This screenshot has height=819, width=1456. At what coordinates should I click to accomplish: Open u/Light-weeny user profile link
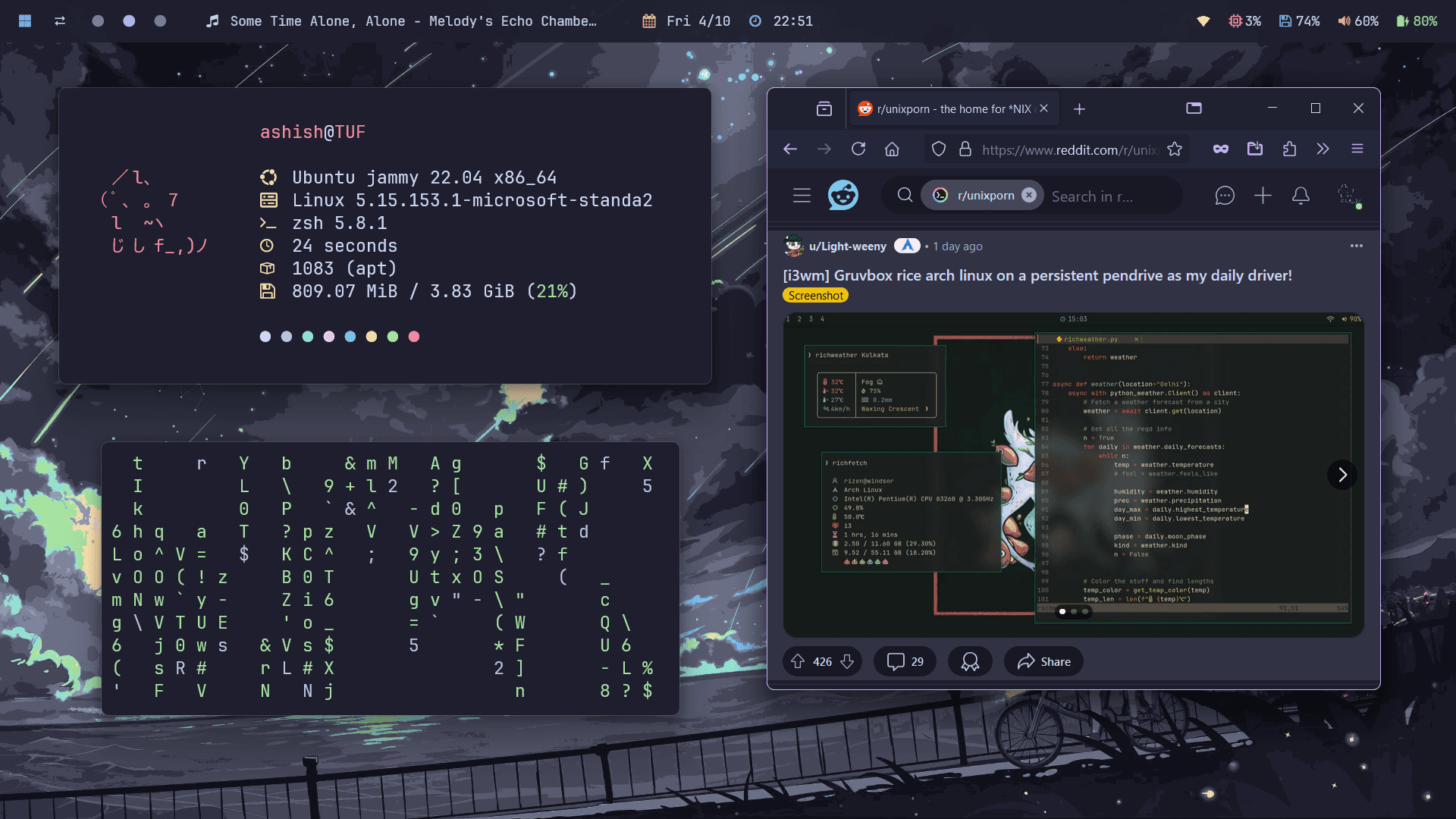click(847, 246)
